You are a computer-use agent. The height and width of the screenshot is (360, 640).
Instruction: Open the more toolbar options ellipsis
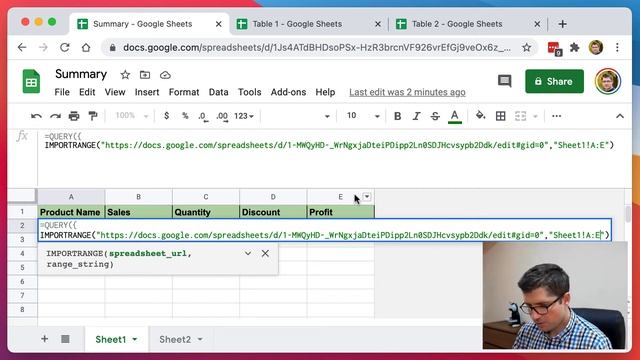click(556, 116)
